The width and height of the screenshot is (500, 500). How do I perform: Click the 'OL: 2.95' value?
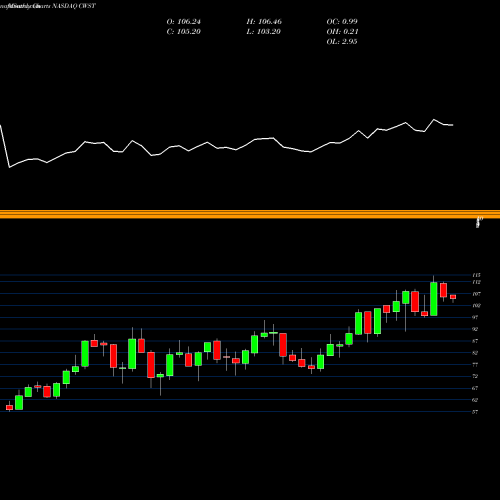pos(342,42)
